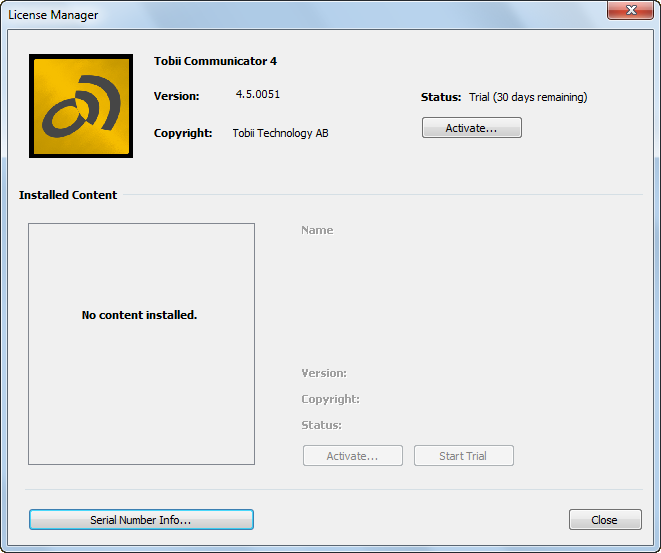
Task: Click bold 'Status:' label near Trial
Action: point(441,97)
